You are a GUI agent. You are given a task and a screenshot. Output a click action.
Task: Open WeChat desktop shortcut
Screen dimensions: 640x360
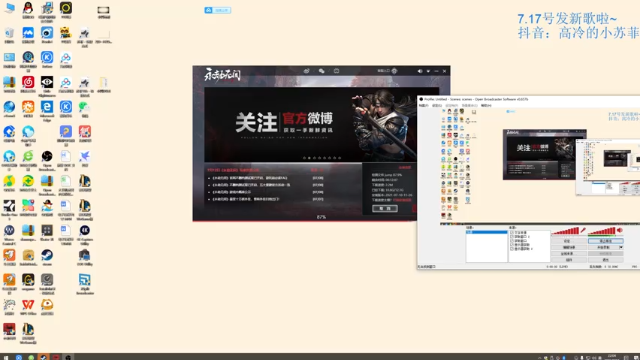(x=84, y=109)
